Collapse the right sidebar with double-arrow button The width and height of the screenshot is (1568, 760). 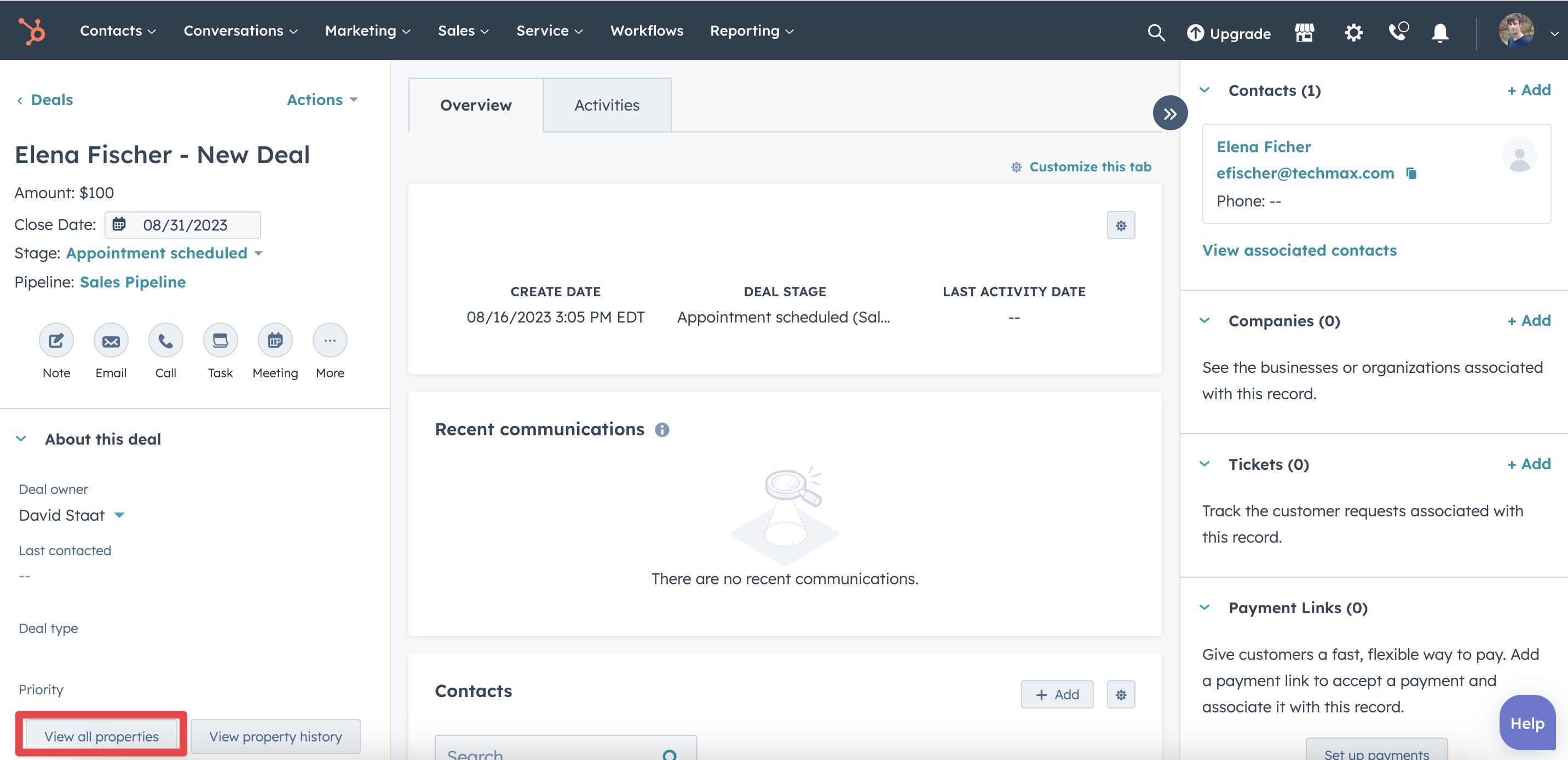[1170, 113]
